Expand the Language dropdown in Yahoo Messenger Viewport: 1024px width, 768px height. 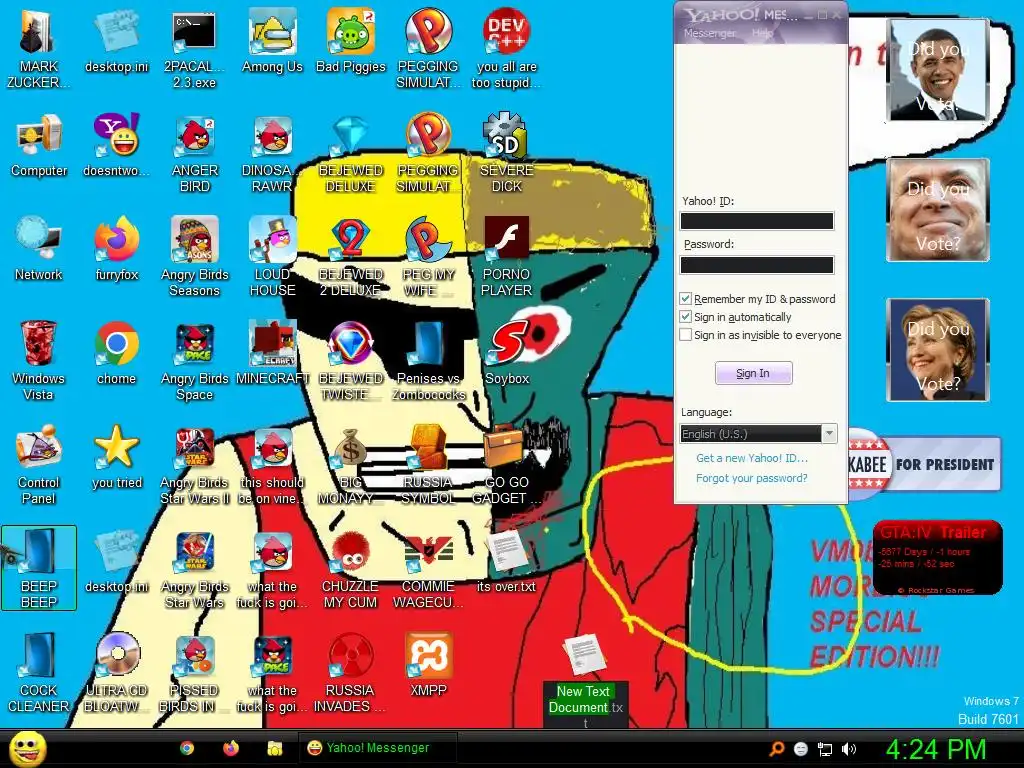tap(829, 434)
